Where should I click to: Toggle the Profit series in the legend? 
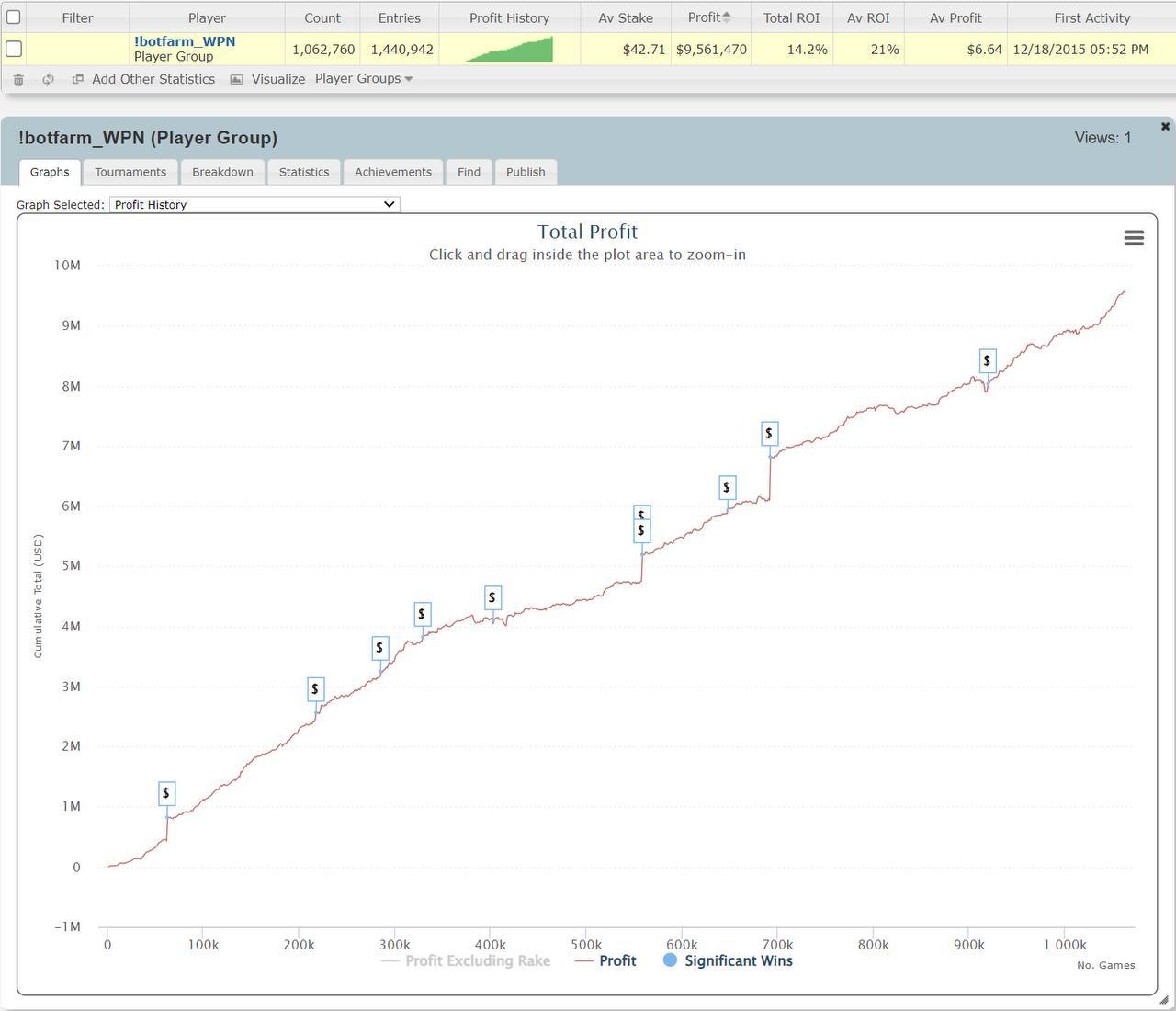pos(605,960)
